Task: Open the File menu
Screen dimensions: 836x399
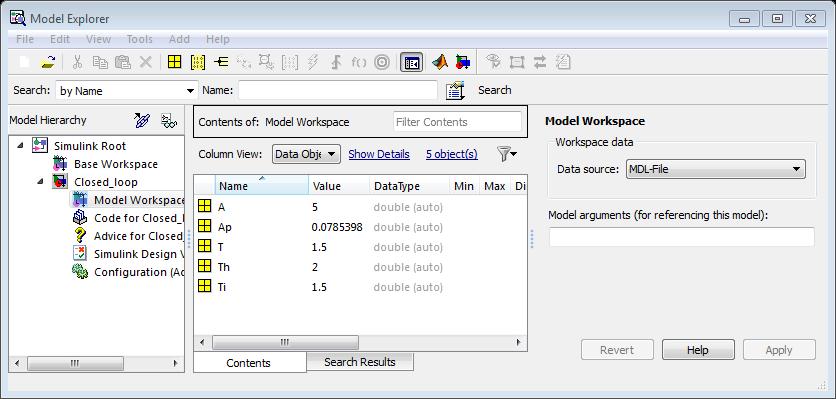Action: 25,39
